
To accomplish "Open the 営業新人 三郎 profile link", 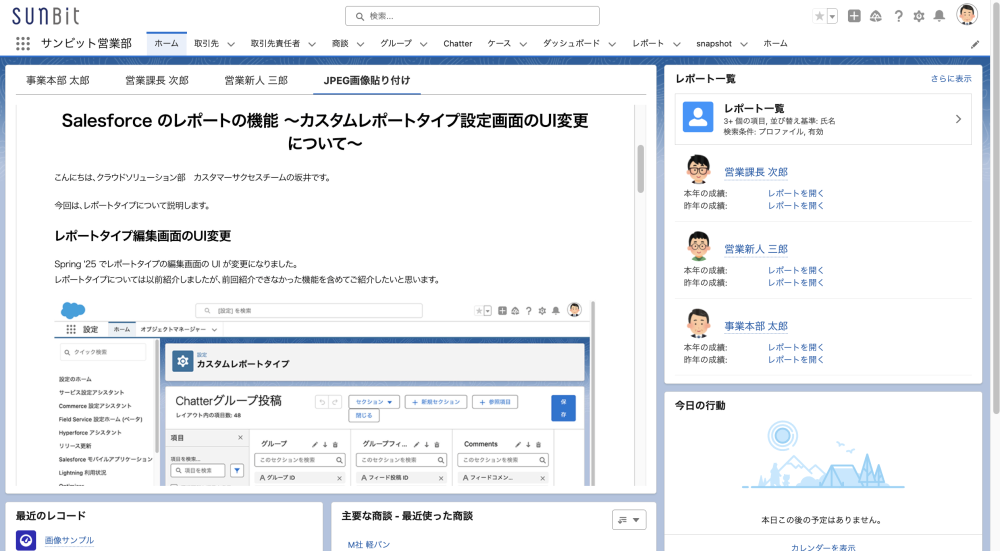I will point(756,249).
